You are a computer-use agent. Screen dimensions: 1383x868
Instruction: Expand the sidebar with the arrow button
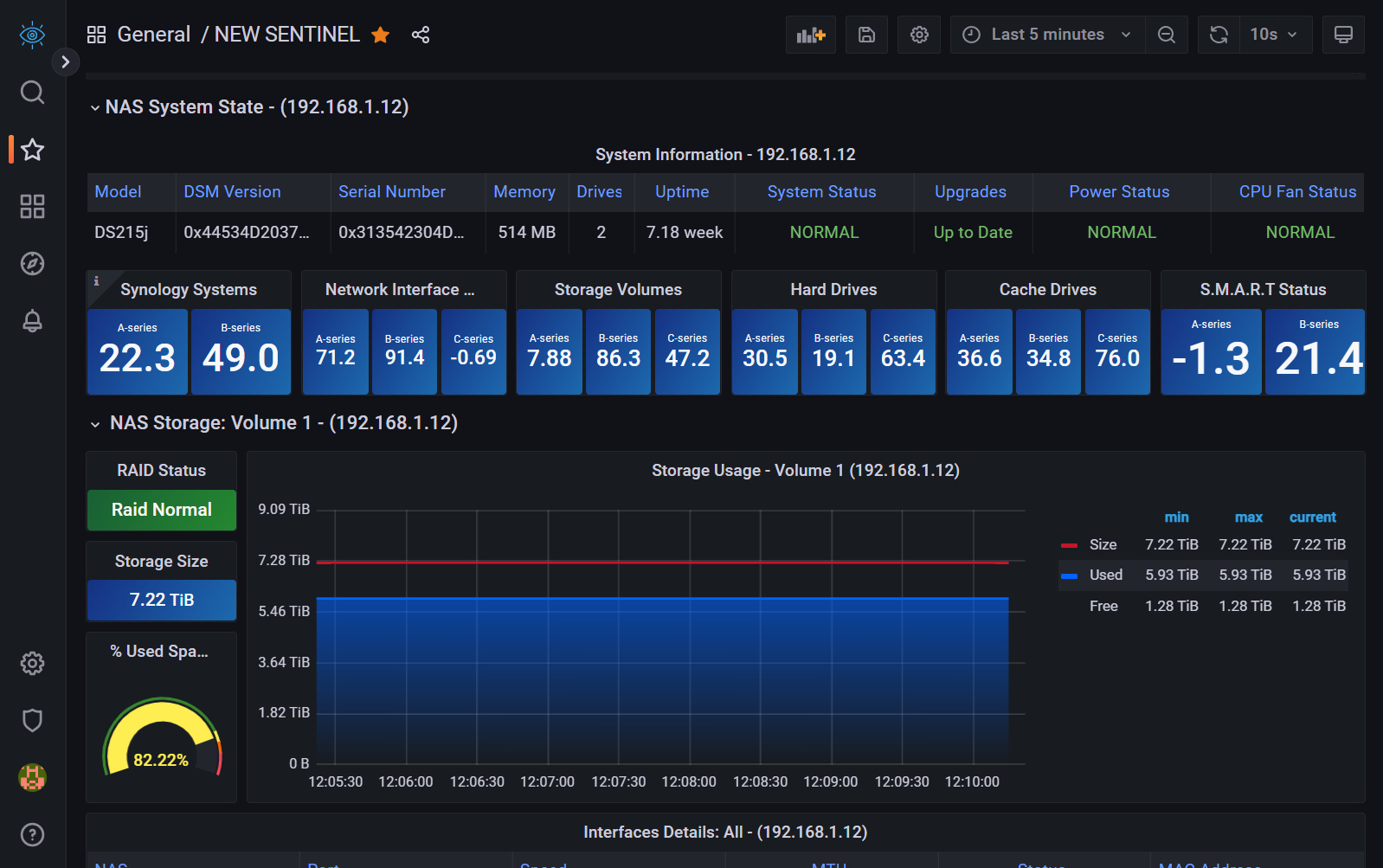pyautogui.click(x=65, y=61)
